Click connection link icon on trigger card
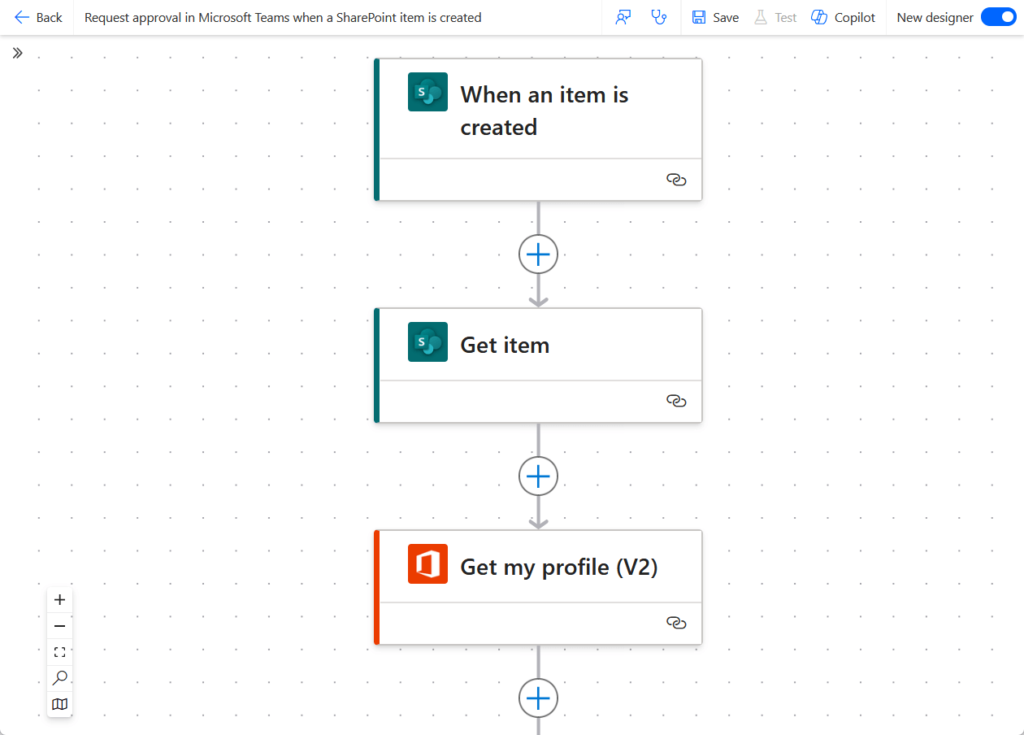This screenshot has height=735, width=1024. pyautogui.click(x=676, y=180)
